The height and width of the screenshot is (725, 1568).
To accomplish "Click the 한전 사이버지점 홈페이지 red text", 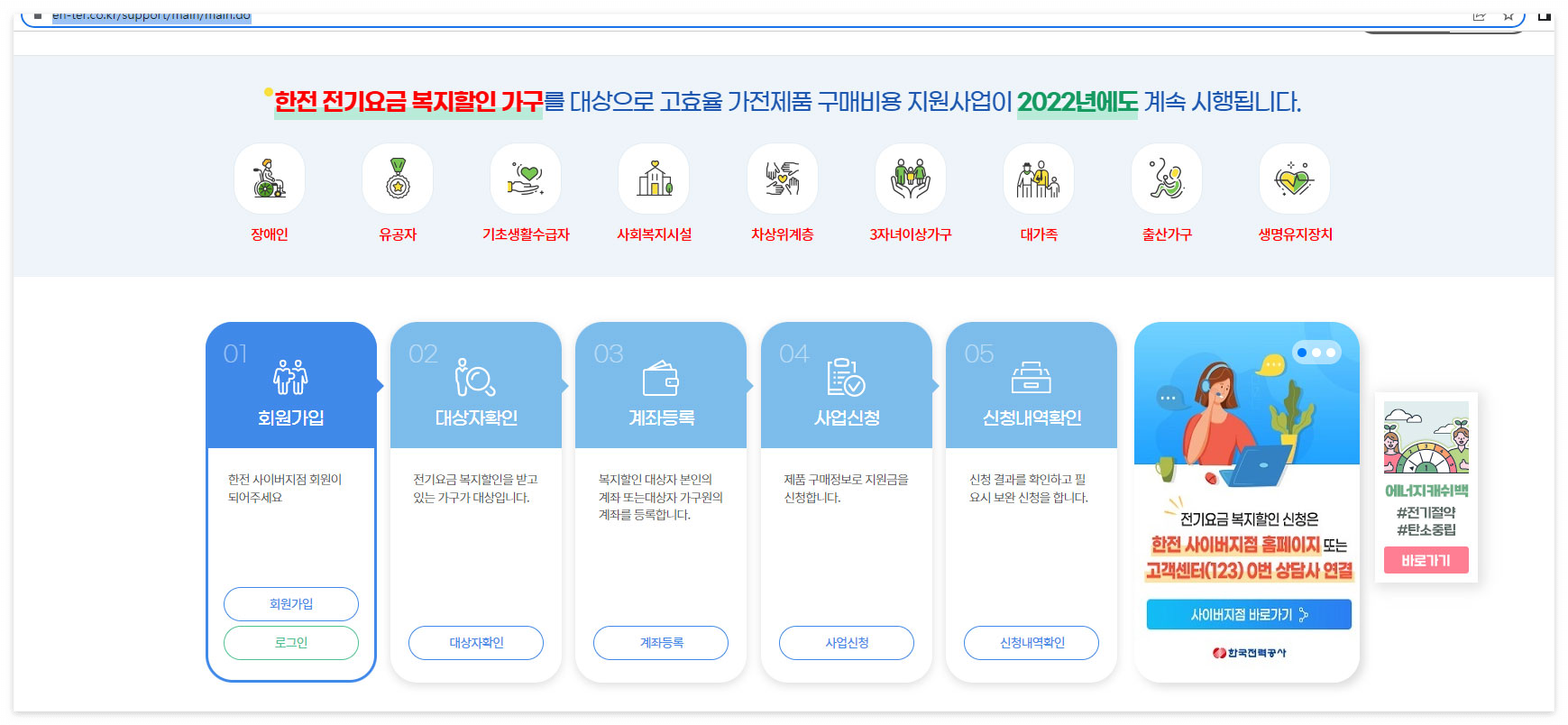I will pos(1235,545).
